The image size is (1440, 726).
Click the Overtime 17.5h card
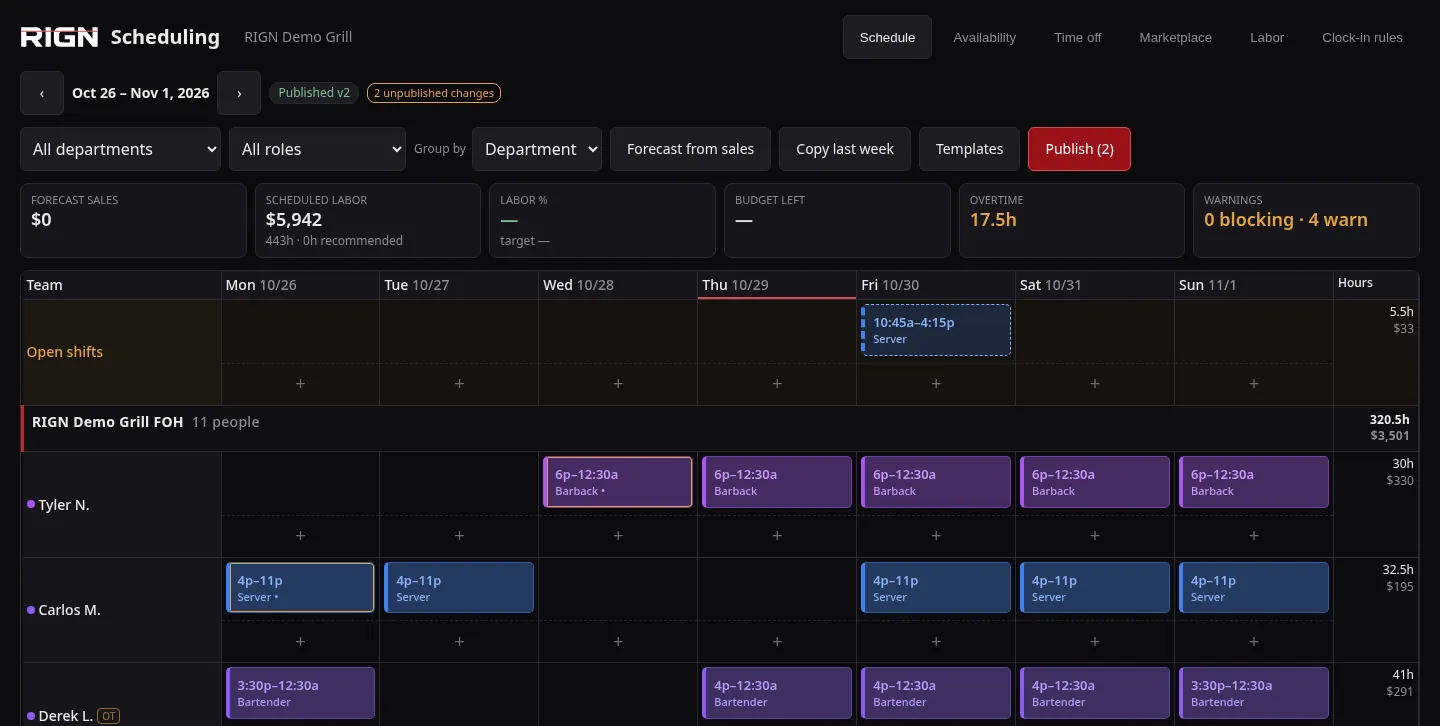click(1072, 220)
